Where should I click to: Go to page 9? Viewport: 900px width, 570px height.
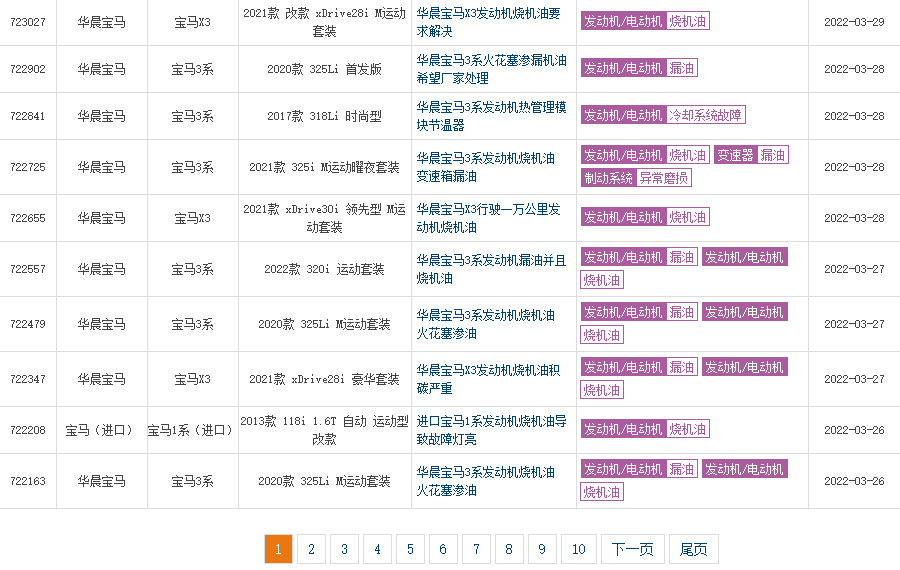pyautogui.click(x=542, y=549)
